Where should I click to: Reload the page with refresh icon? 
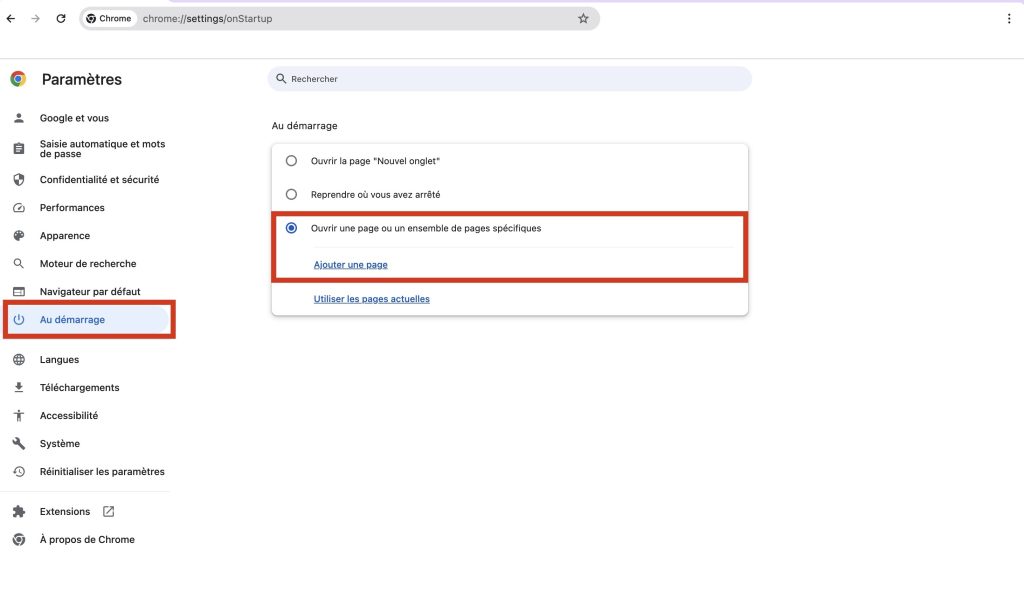tap(61, 18)
